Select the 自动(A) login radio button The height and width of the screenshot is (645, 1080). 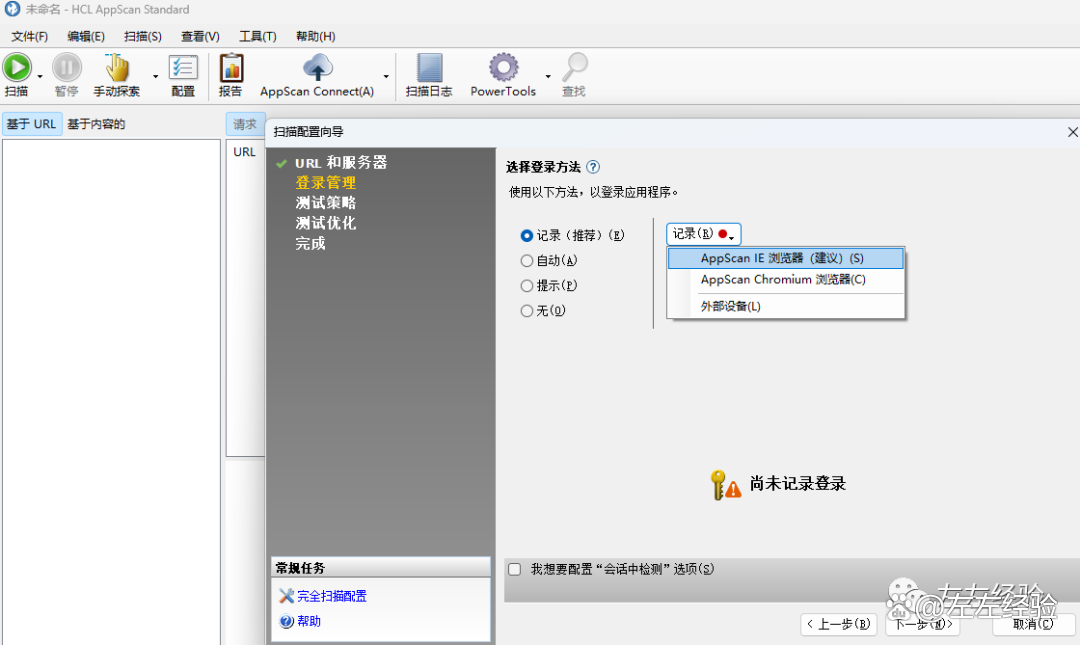tap(527, 261)
